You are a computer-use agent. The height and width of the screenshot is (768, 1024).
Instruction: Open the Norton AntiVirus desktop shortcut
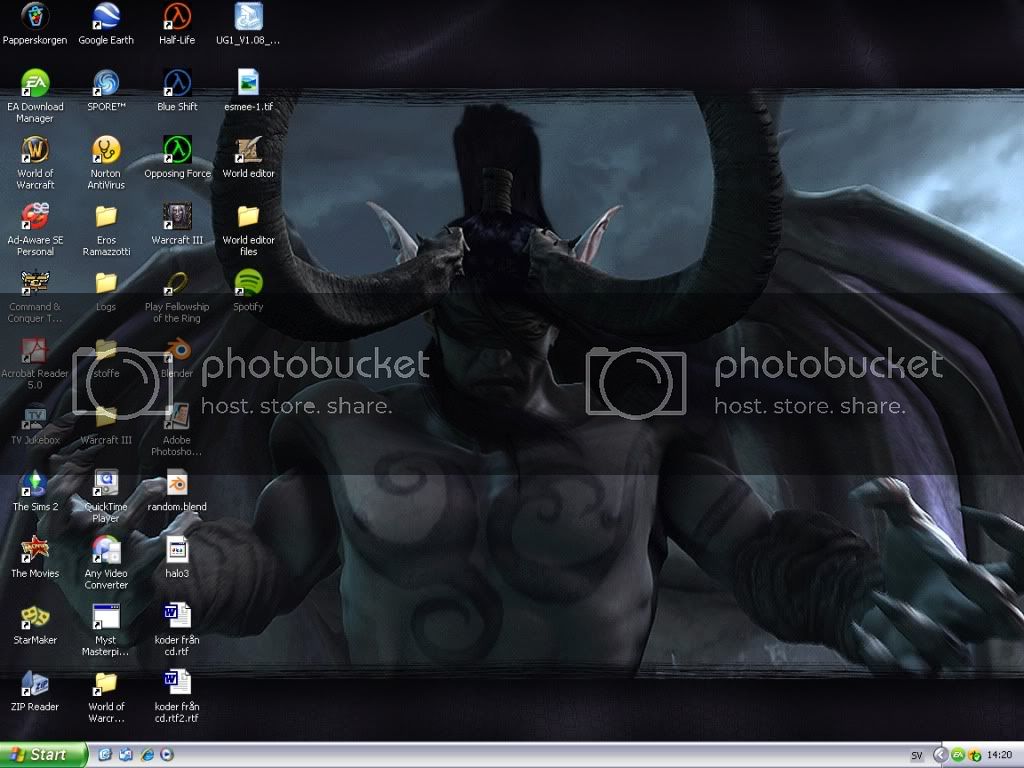(106, 163)
